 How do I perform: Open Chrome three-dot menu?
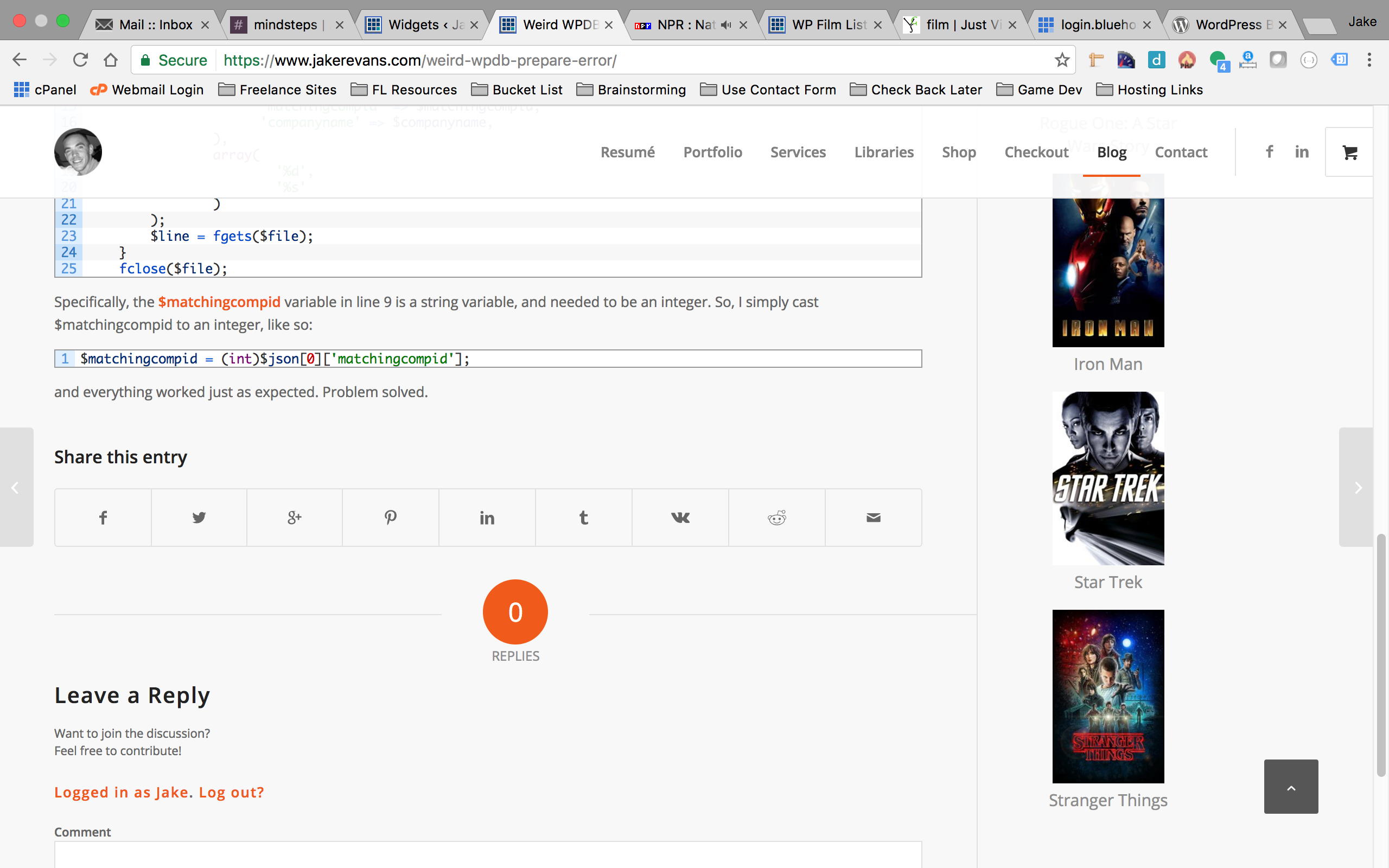tap(1369, 60)
